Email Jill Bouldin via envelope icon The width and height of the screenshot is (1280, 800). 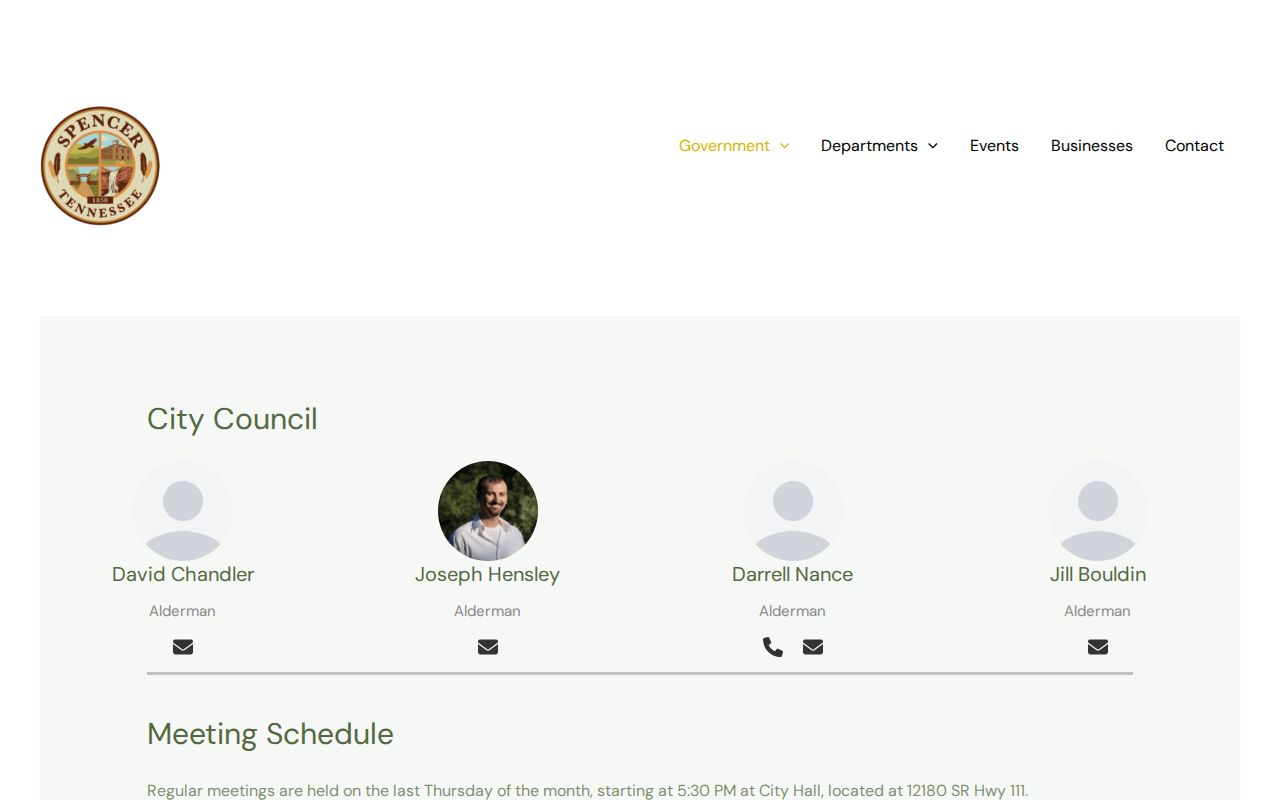click(1098, 647)
